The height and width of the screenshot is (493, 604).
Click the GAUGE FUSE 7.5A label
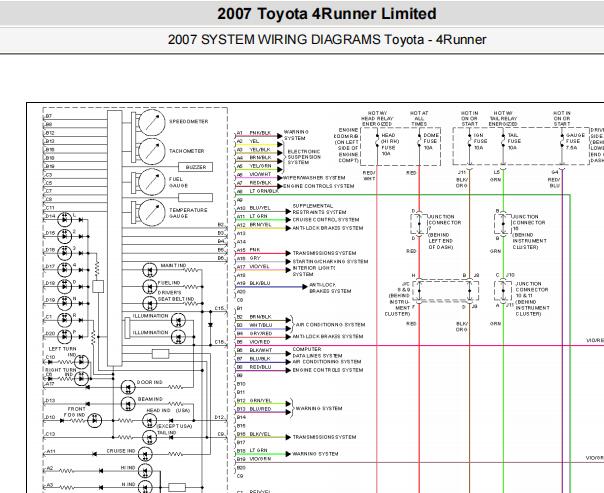click(575, 141)
